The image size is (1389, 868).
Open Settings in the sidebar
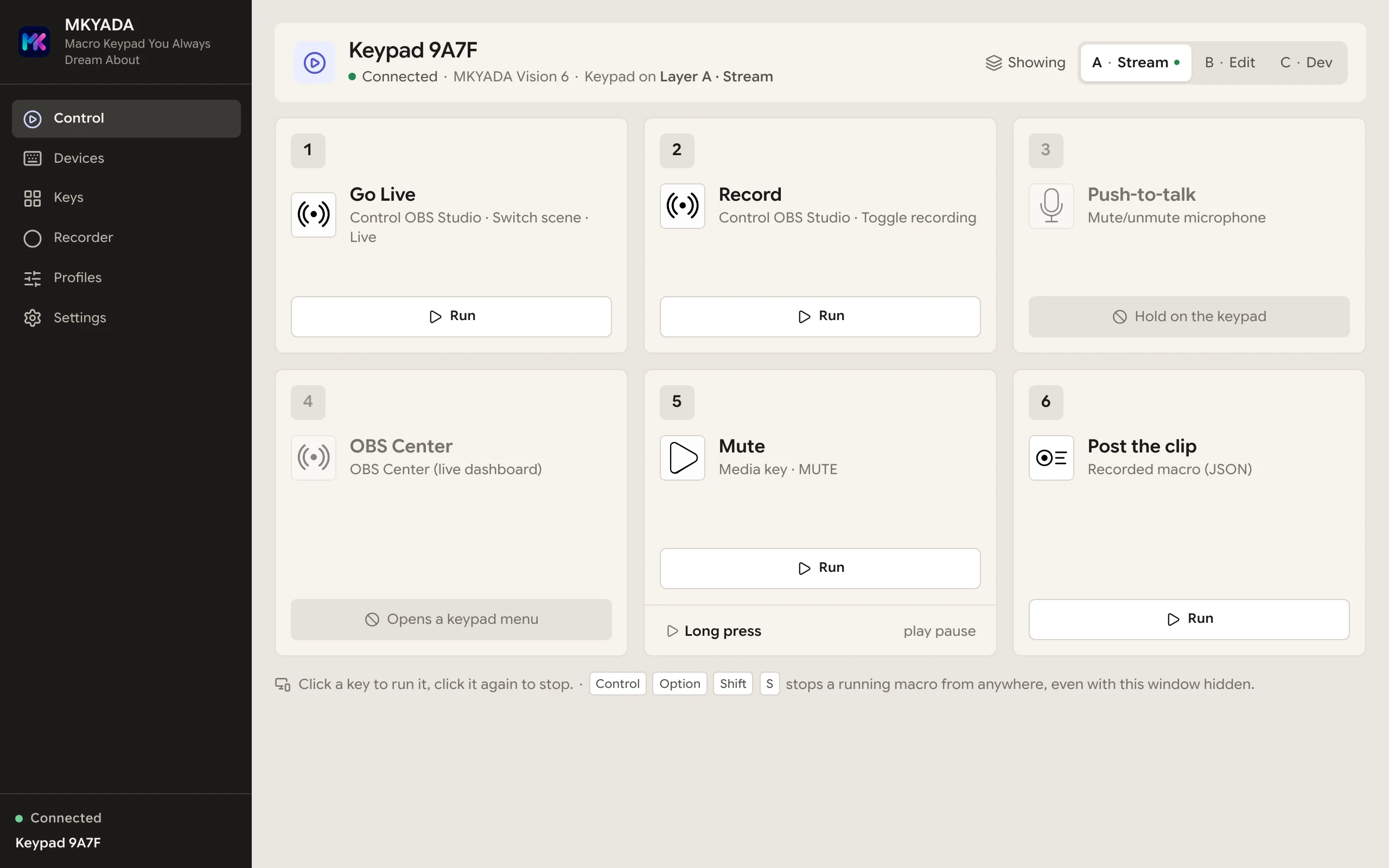click(x=126, y=317)
